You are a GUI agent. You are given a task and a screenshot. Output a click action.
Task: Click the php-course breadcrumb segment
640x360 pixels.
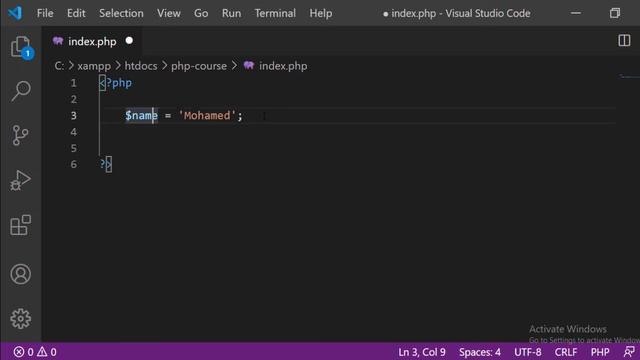[199, 66]
